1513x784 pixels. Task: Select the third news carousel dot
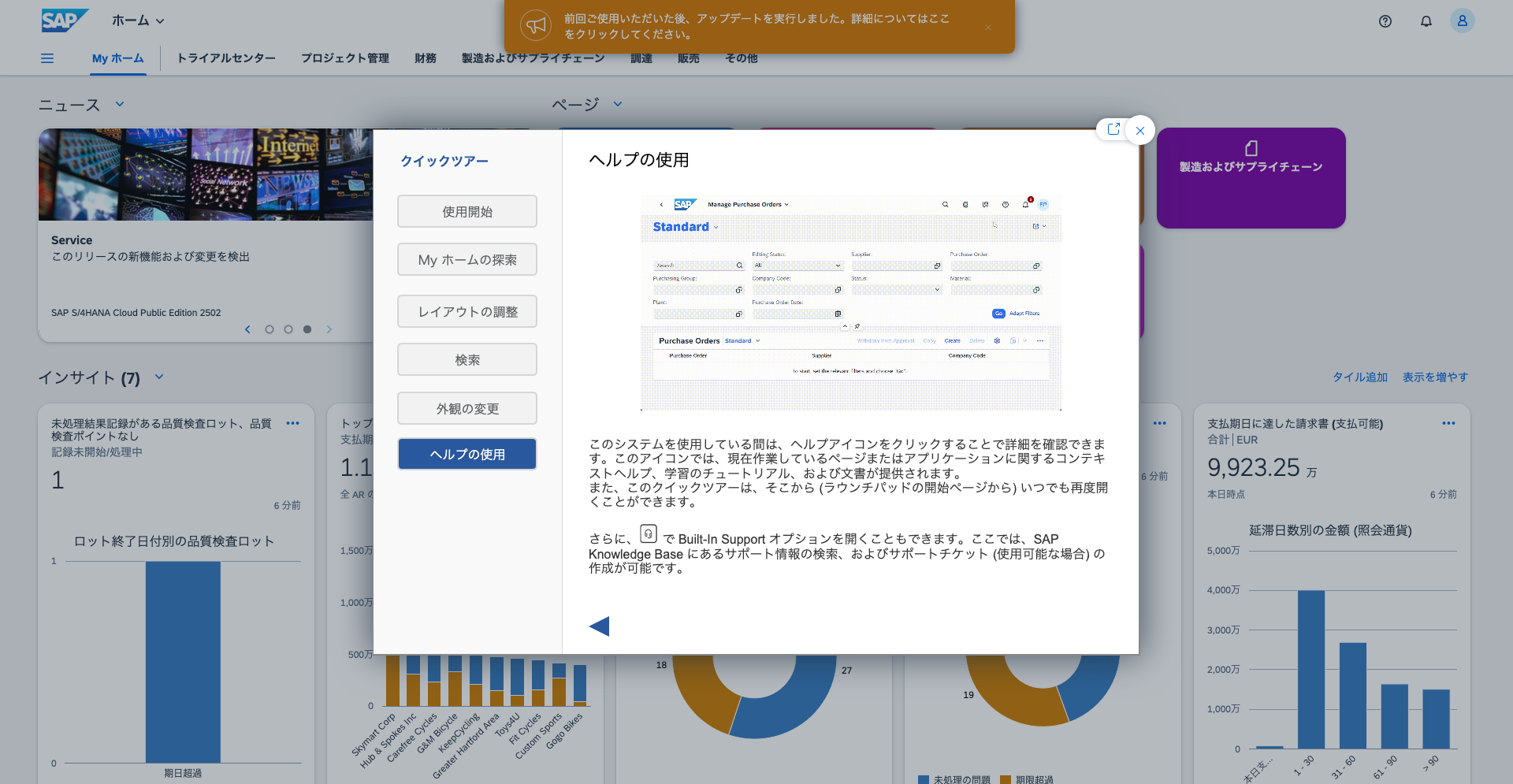pyautogui.click(x=307, y=329)
